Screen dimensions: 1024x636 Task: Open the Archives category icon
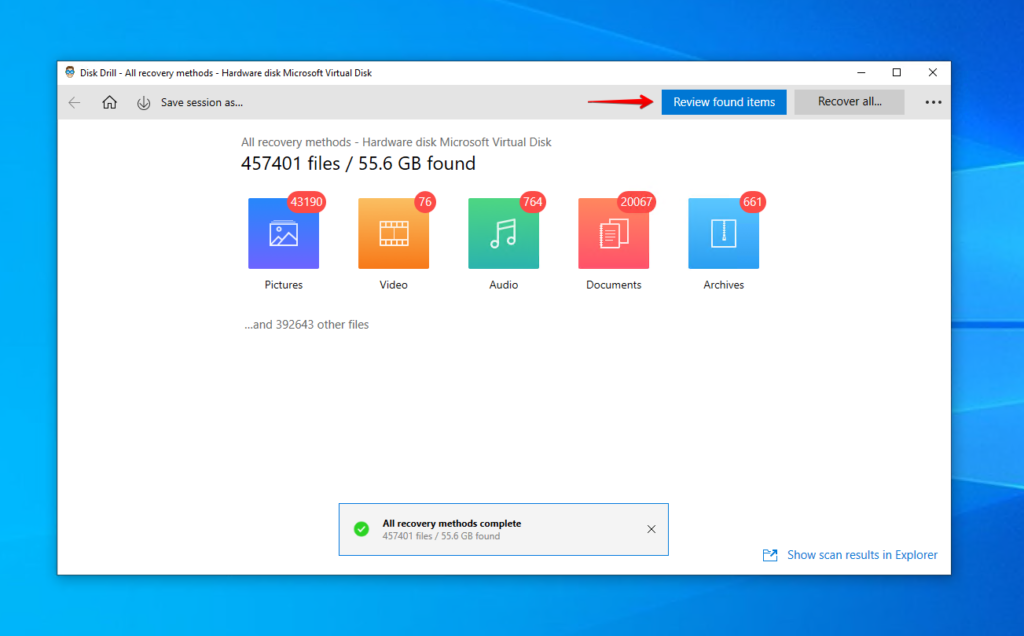coord(723,232)
